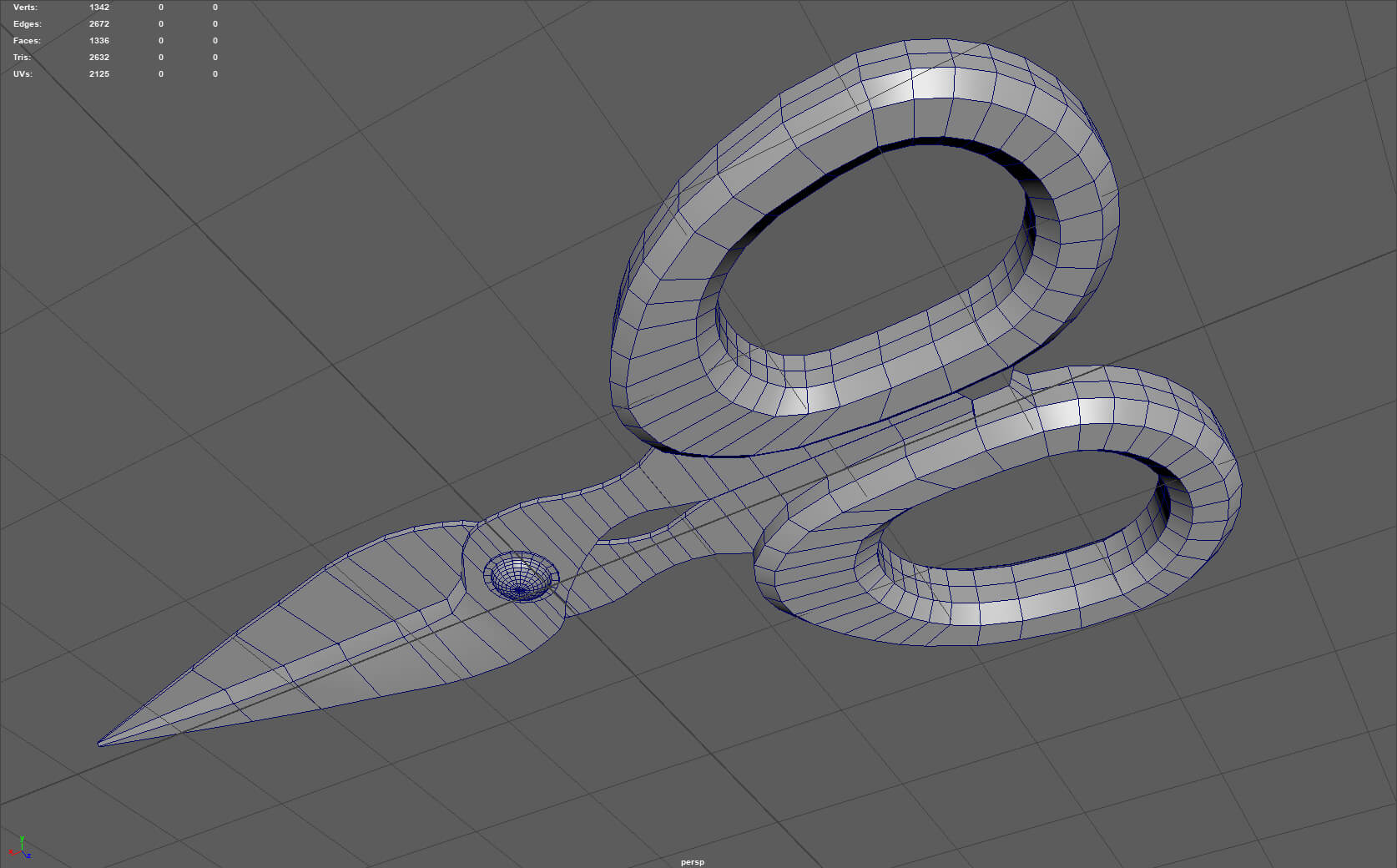Screen dimensions: 1397x868
Task: Select the scissors pivot screw mesh
Action: (x=521, y=576)
